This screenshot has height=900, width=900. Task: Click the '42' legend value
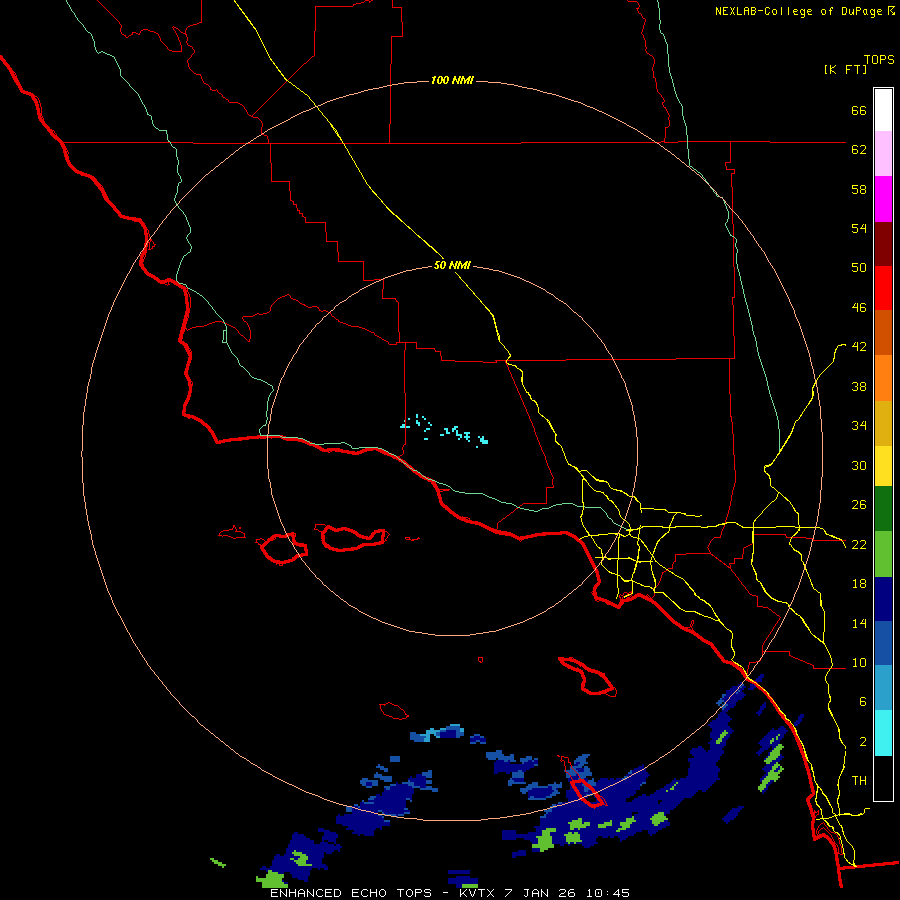click(859, 347)
